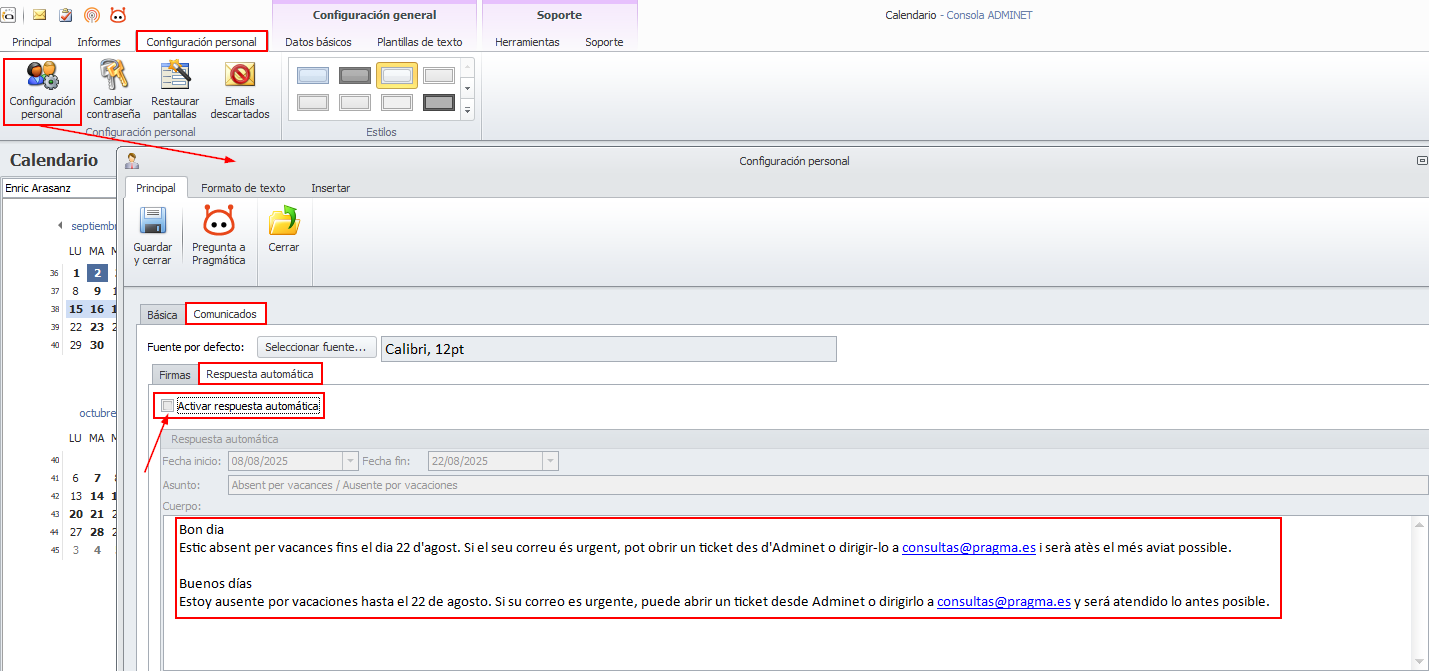This screenshot has height=671, width=1429.
Task: Select day 20 in octubre calendar
Action: coord(76,514)
